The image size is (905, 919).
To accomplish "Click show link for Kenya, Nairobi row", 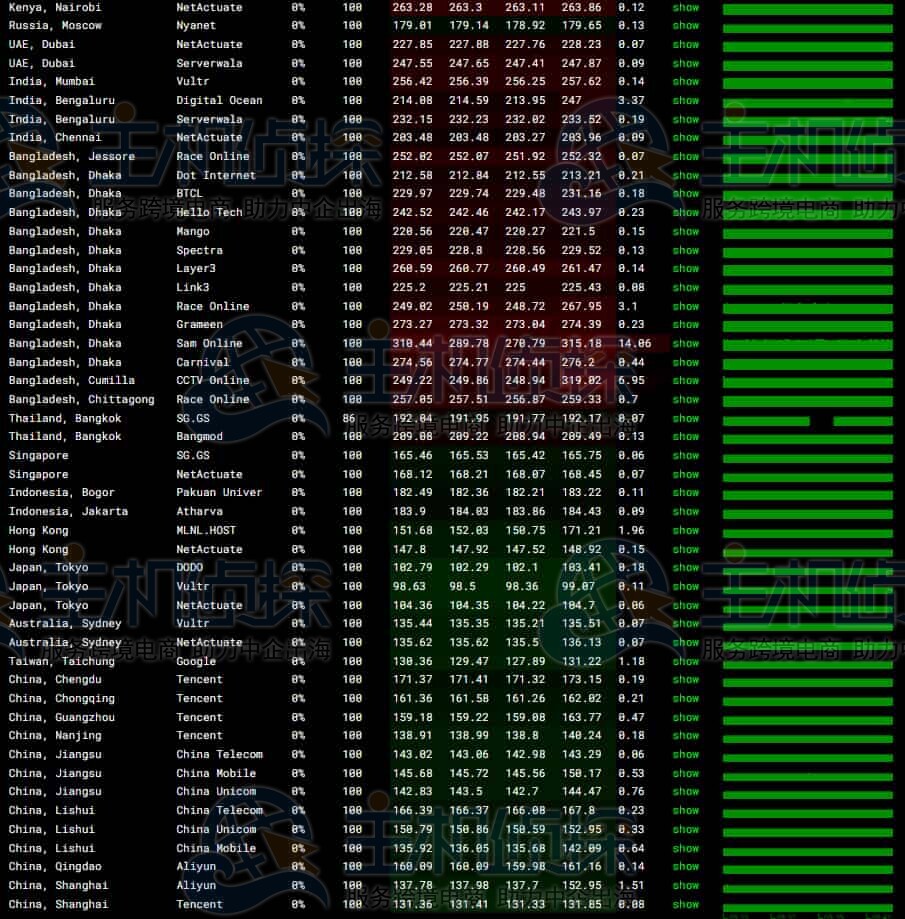I will point(686,7).
